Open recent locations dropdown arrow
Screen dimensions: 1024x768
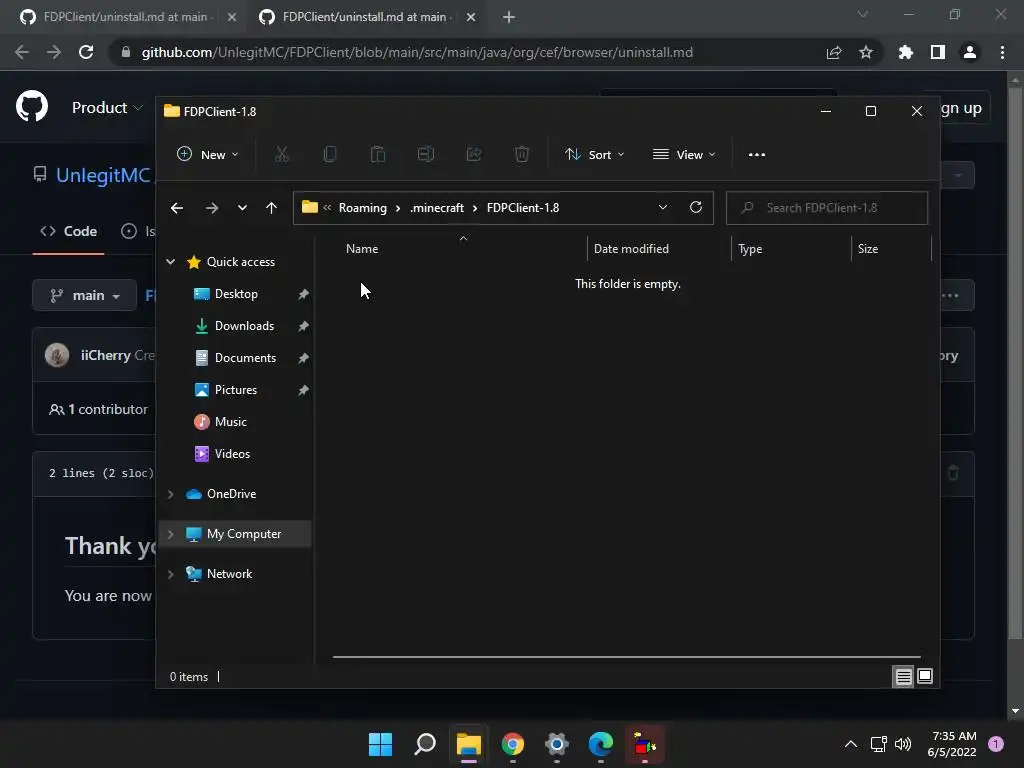pyautogui.click(x=242, y=208)
